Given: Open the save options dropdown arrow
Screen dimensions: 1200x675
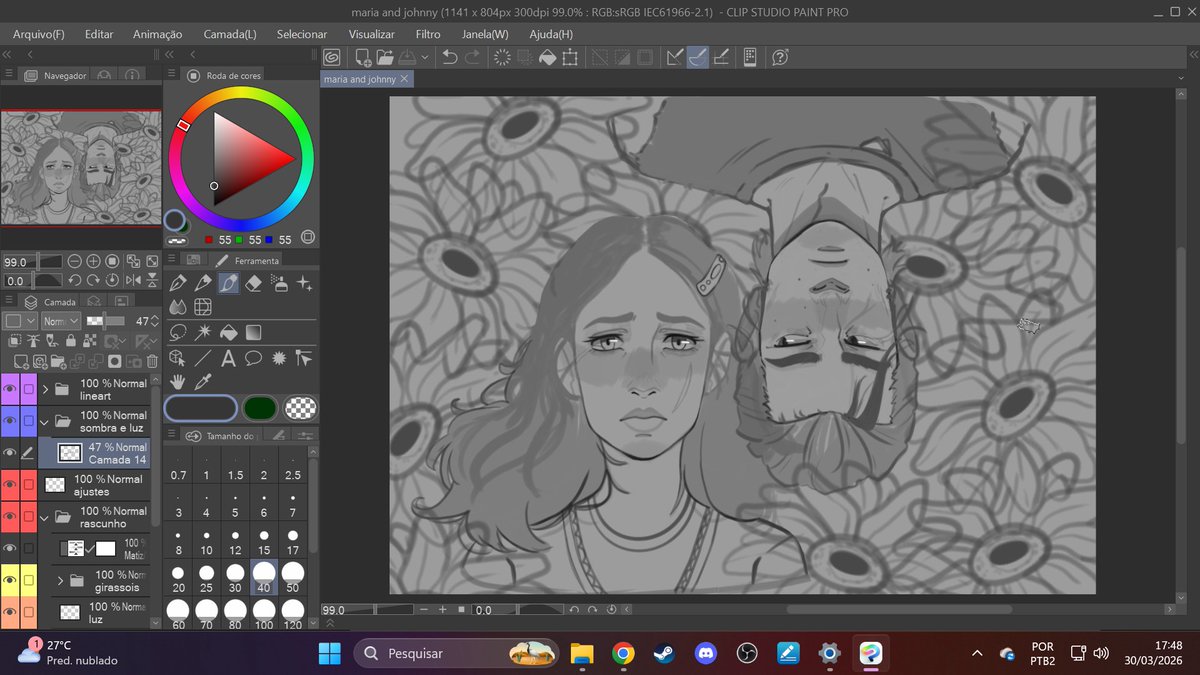Looking at the screenshot, I should [x=425, y=58].
